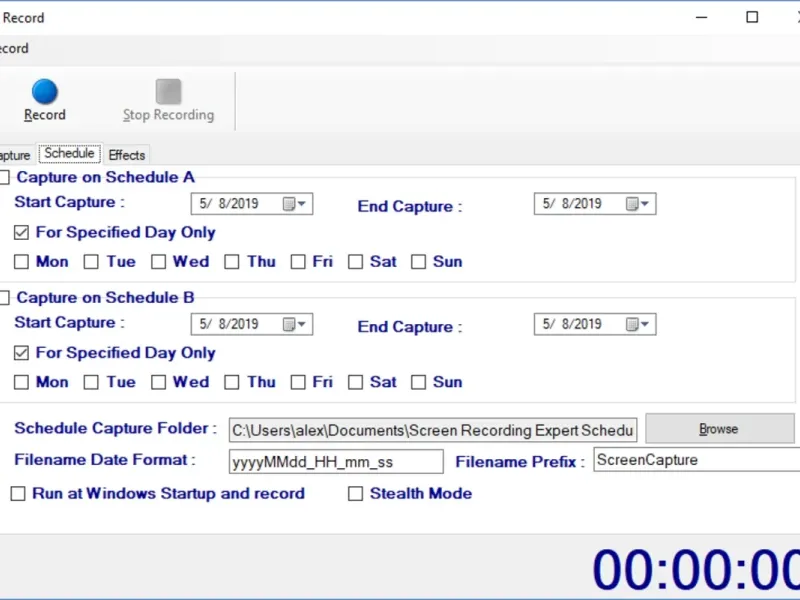Check Mon in Schedule B
Viewport: 800px width, 600px height.
(x=21, y=382)
